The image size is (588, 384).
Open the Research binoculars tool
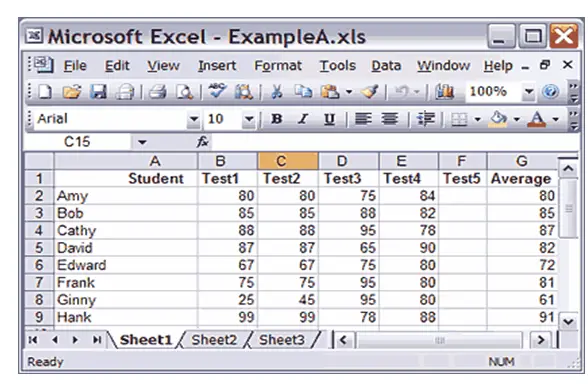244,92
